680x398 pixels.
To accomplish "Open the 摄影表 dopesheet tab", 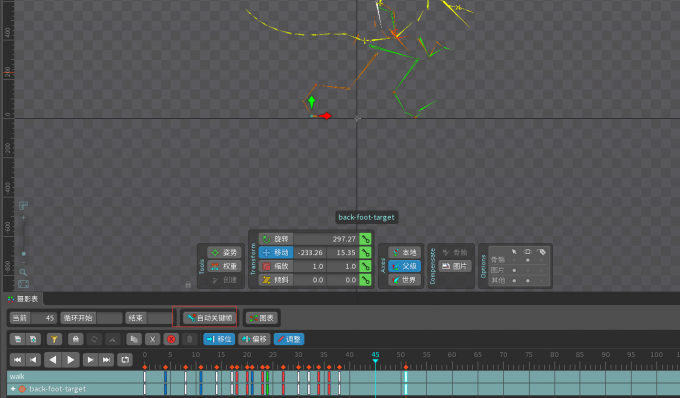I will coord(23,299).
